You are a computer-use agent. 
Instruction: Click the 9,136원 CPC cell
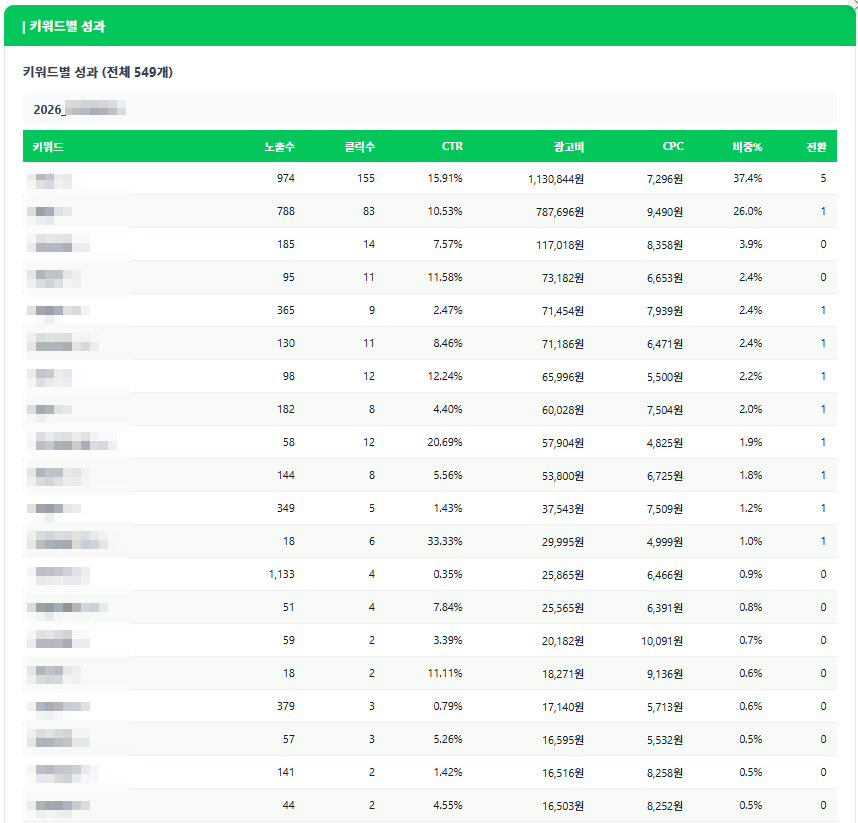[x=664, y=674]
